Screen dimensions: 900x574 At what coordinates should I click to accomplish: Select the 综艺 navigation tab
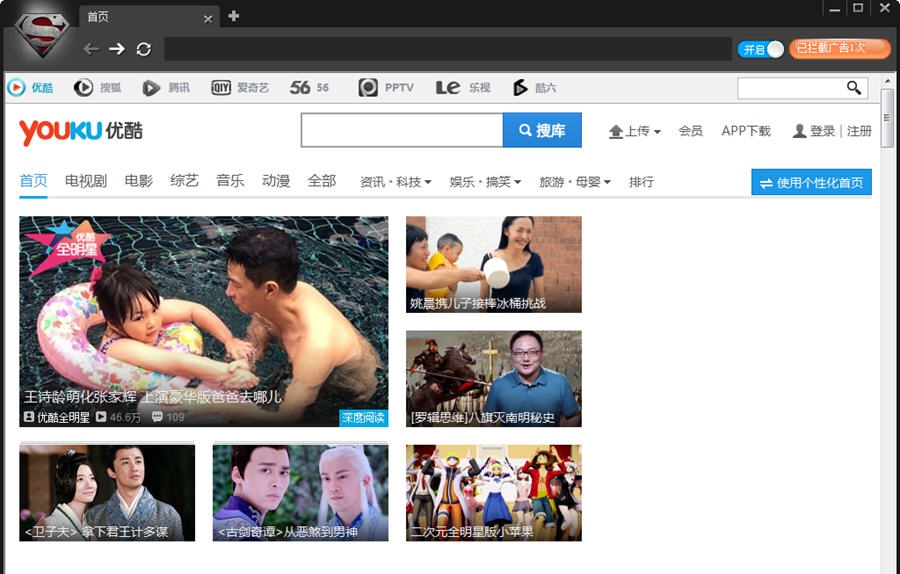tap(184, 181)
